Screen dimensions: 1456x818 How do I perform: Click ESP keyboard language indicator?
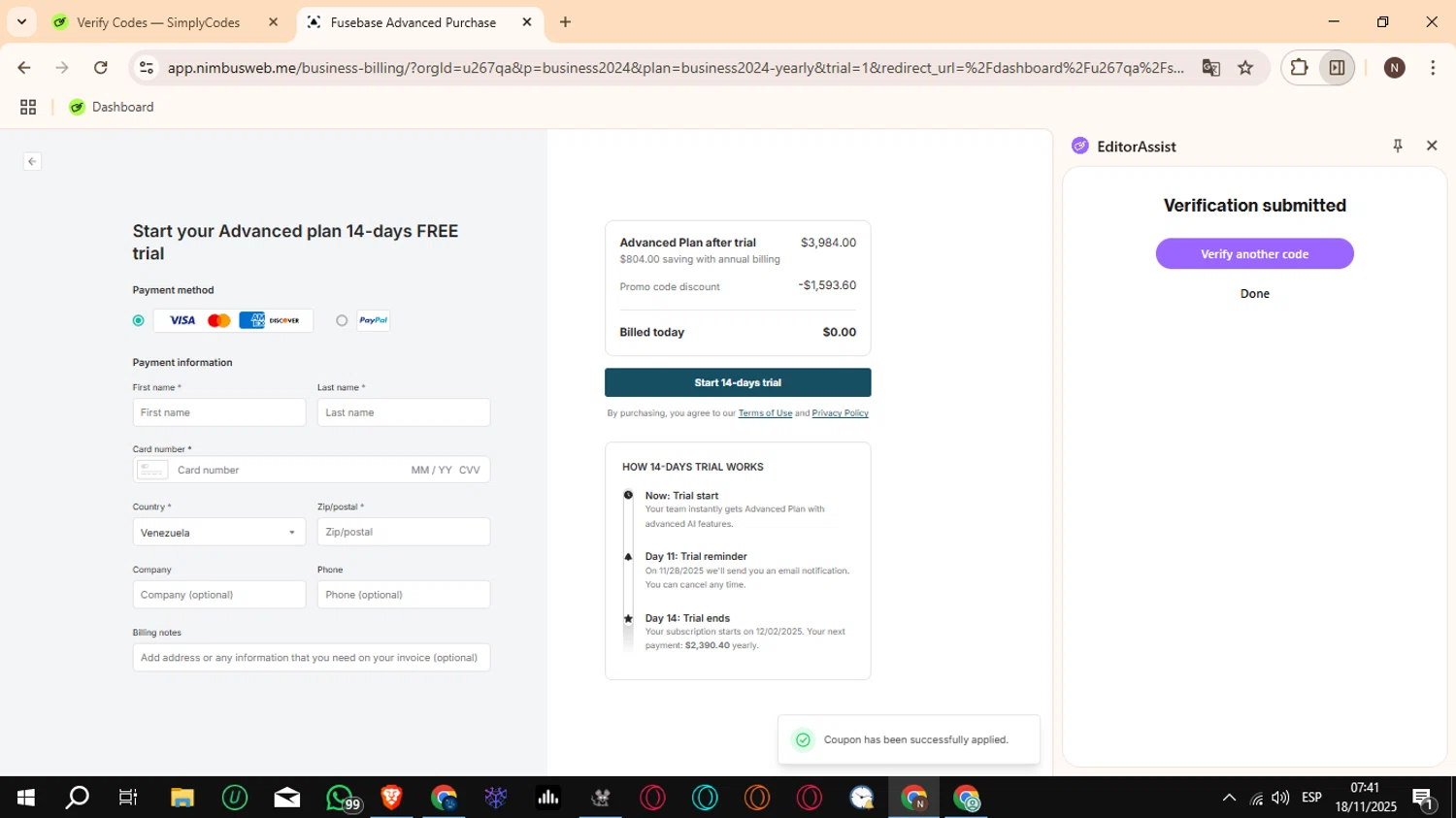[1311, 798]
